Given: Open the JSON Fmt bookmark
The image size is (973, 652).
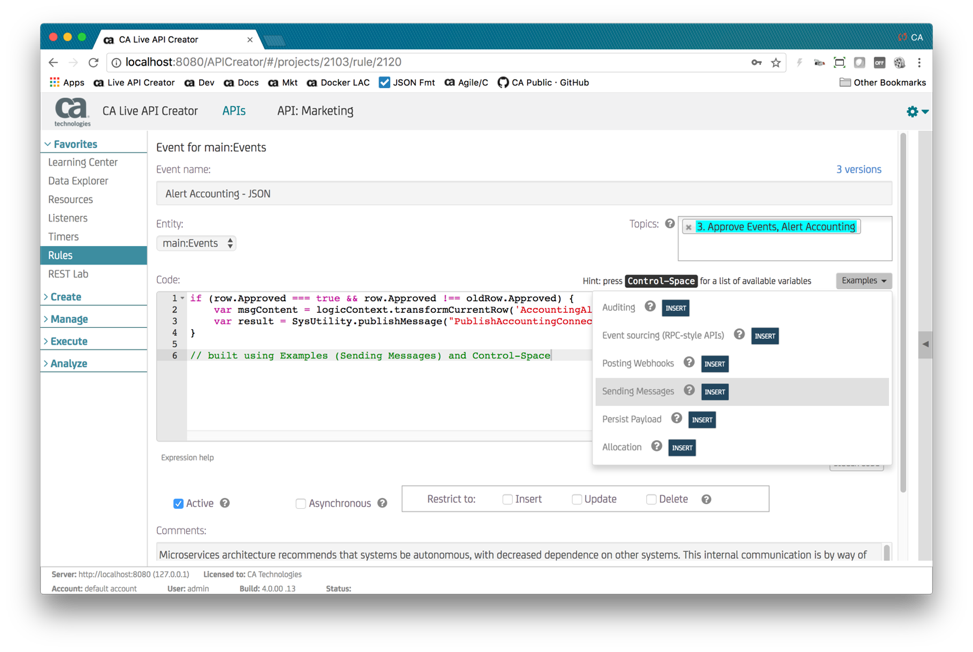Looking at the screenshot, I should (x=407, y=83).
